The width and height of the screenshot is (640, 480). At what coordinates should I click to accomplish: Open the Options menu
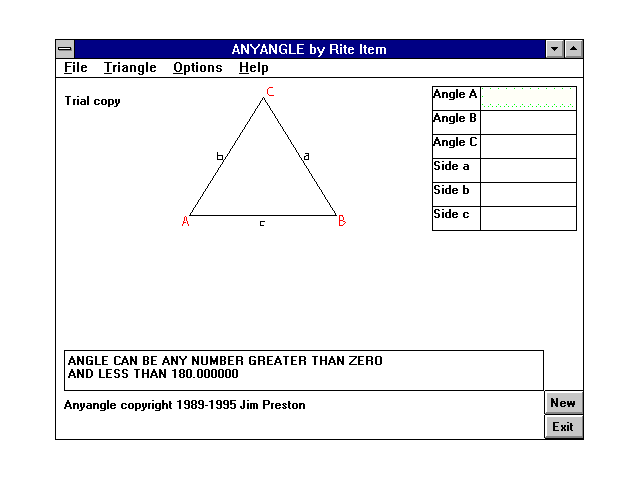(197, 68)
